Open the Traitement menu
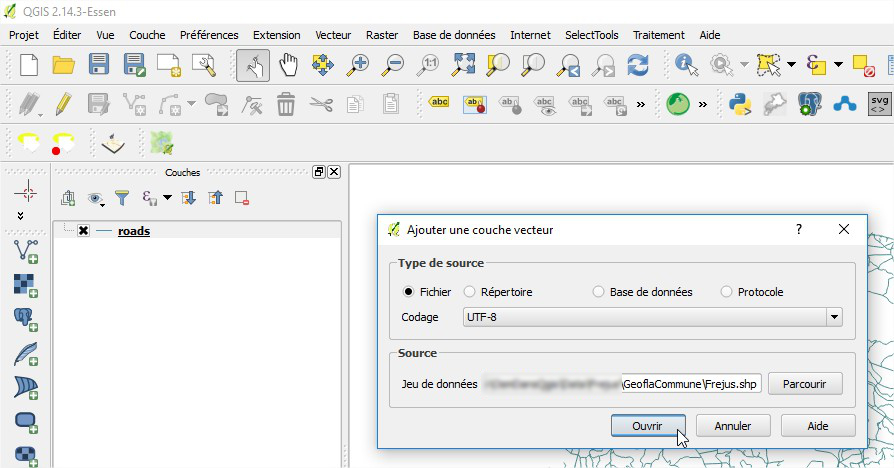894x468 pixels. coord(659,35)
